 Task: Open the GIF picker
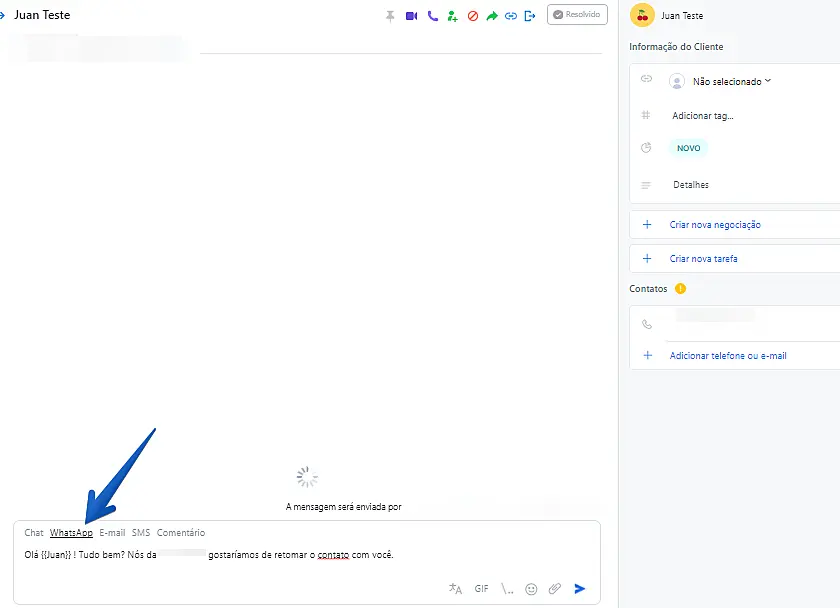coord(481,589)
